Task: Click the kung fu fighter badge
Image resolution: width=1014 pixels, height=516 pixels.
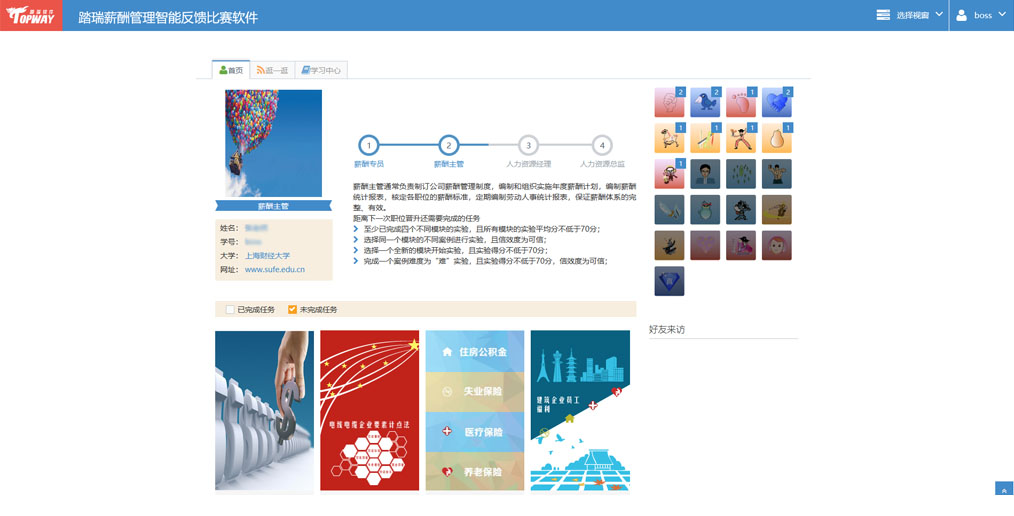Action: click(x=741, y=138)
